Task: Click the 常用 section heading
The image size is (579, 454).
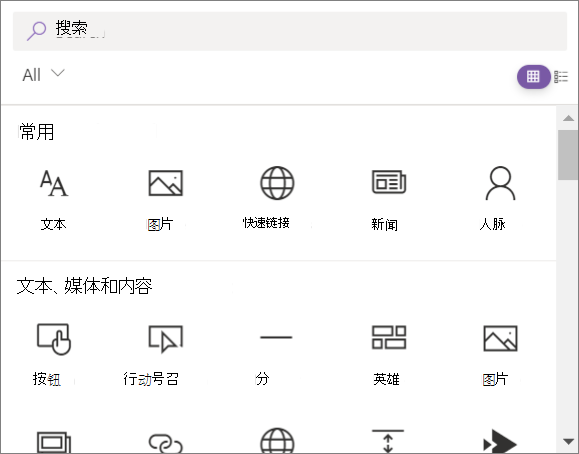Action: [x=36, y=132]
